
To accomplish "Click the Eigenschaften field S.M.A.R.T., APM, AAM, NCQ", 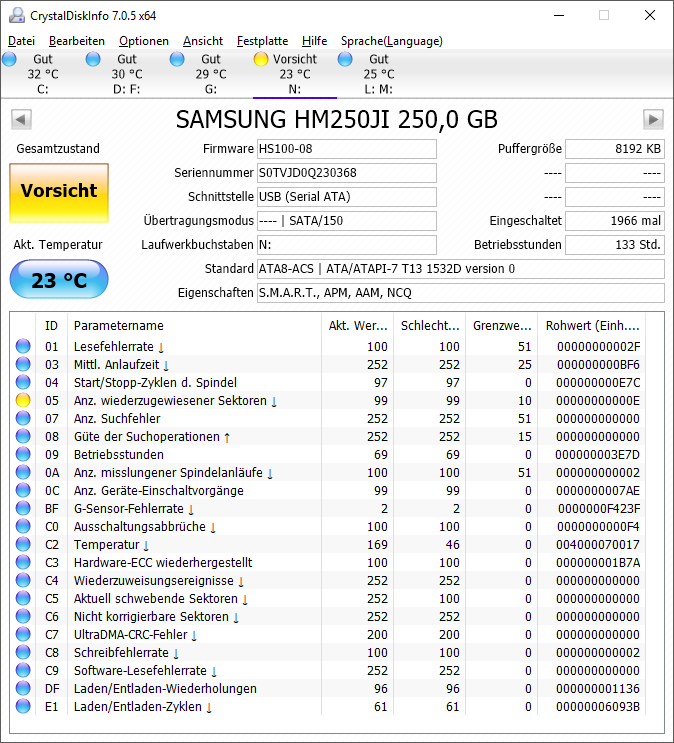I will [461, 293].
